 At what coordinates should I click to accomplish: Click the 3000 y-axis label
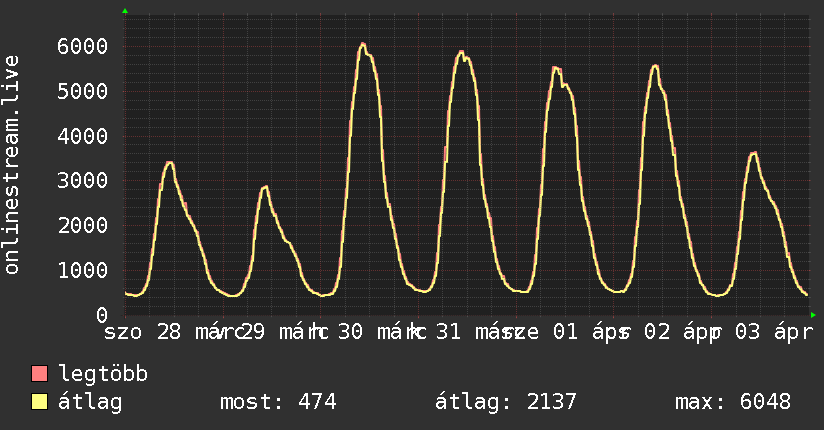click(83, 181)
